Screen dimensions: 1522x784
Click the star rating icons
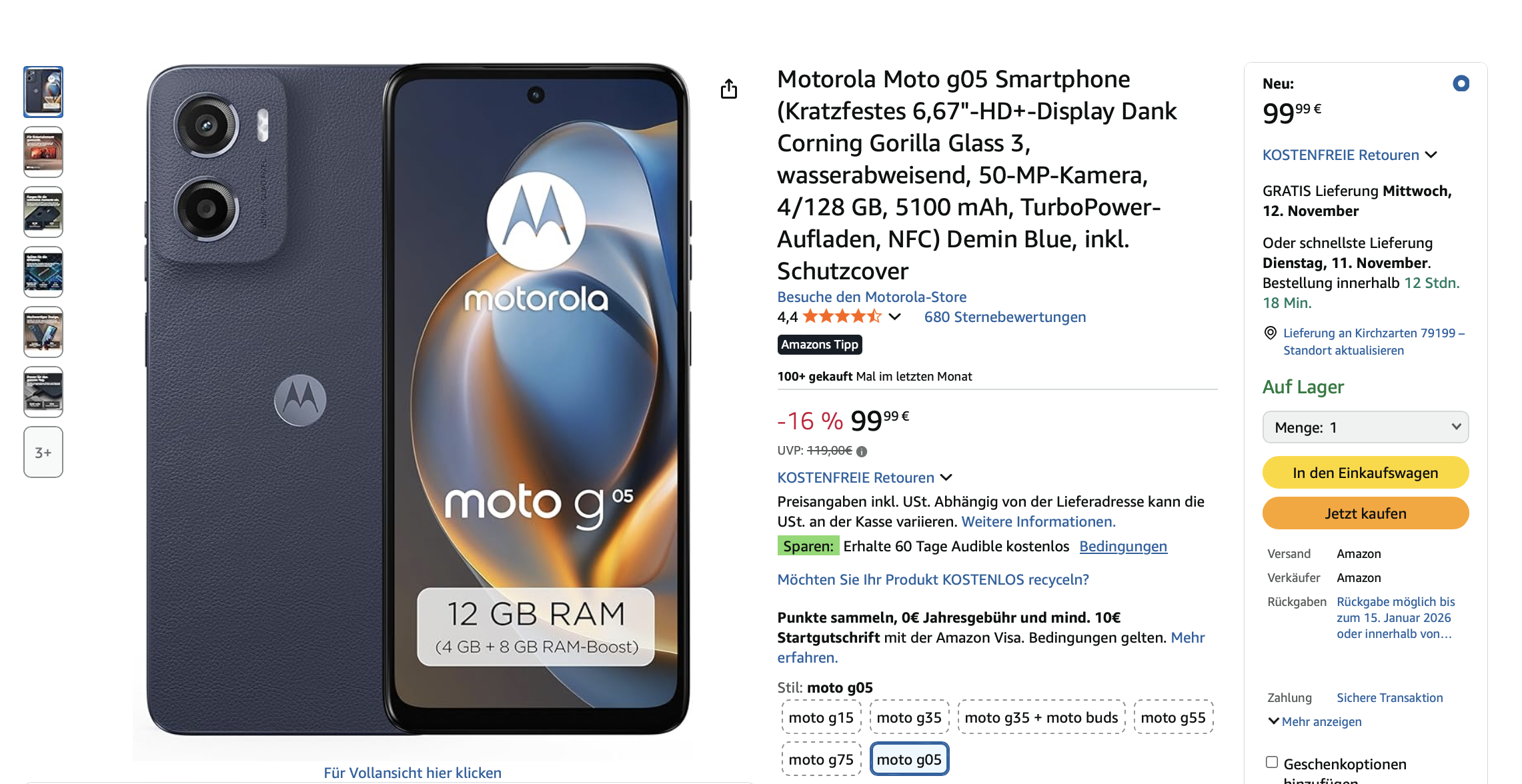coord(842,317)
